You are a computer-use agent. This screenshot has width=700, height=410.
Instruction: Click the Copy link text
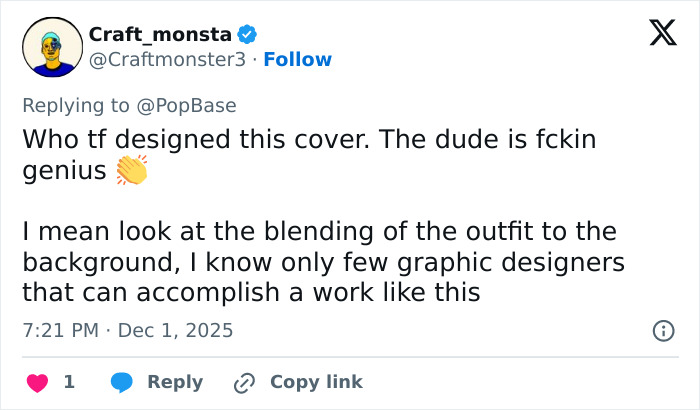(316, 382)
